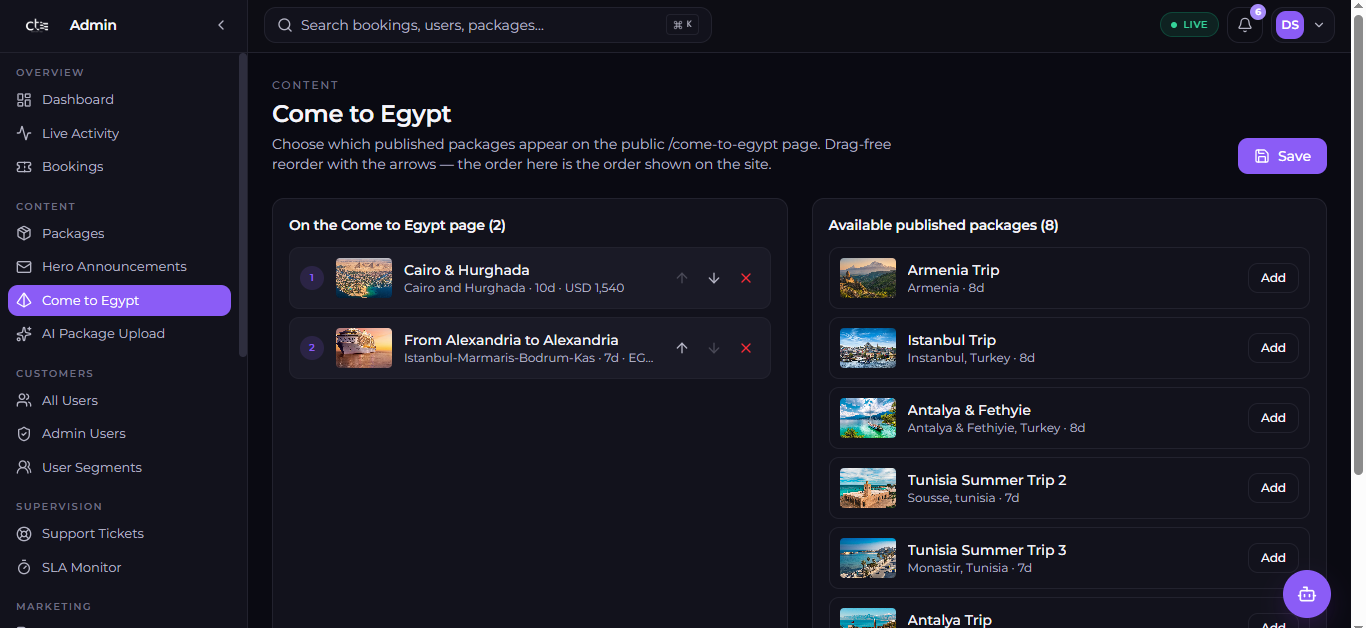Navigate to Packages
The width and height of the screenshot is (1366, 628).
click(119, 233)
